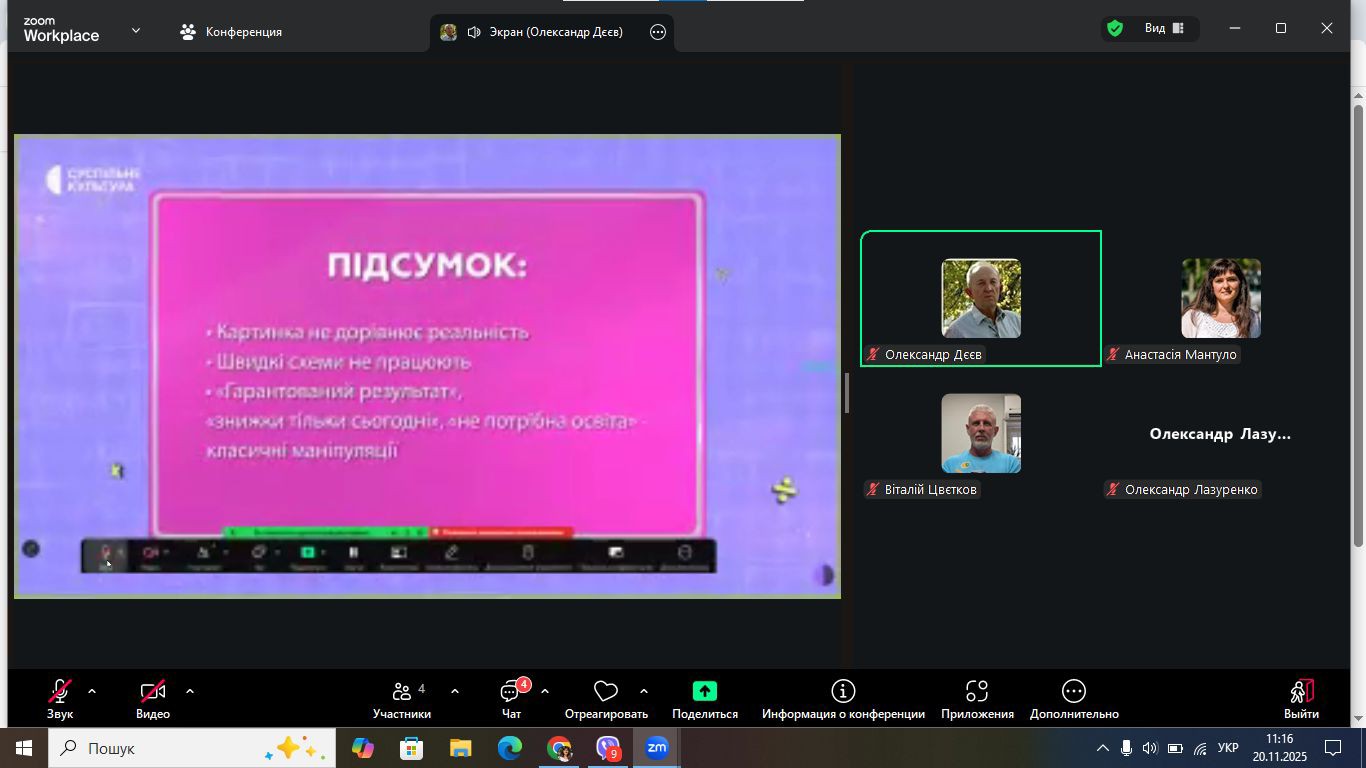Image resolution: width=1366 pixels, height=768 pixels.
Task: Open the Вид view layout button
Action: tap(1164, 29)
